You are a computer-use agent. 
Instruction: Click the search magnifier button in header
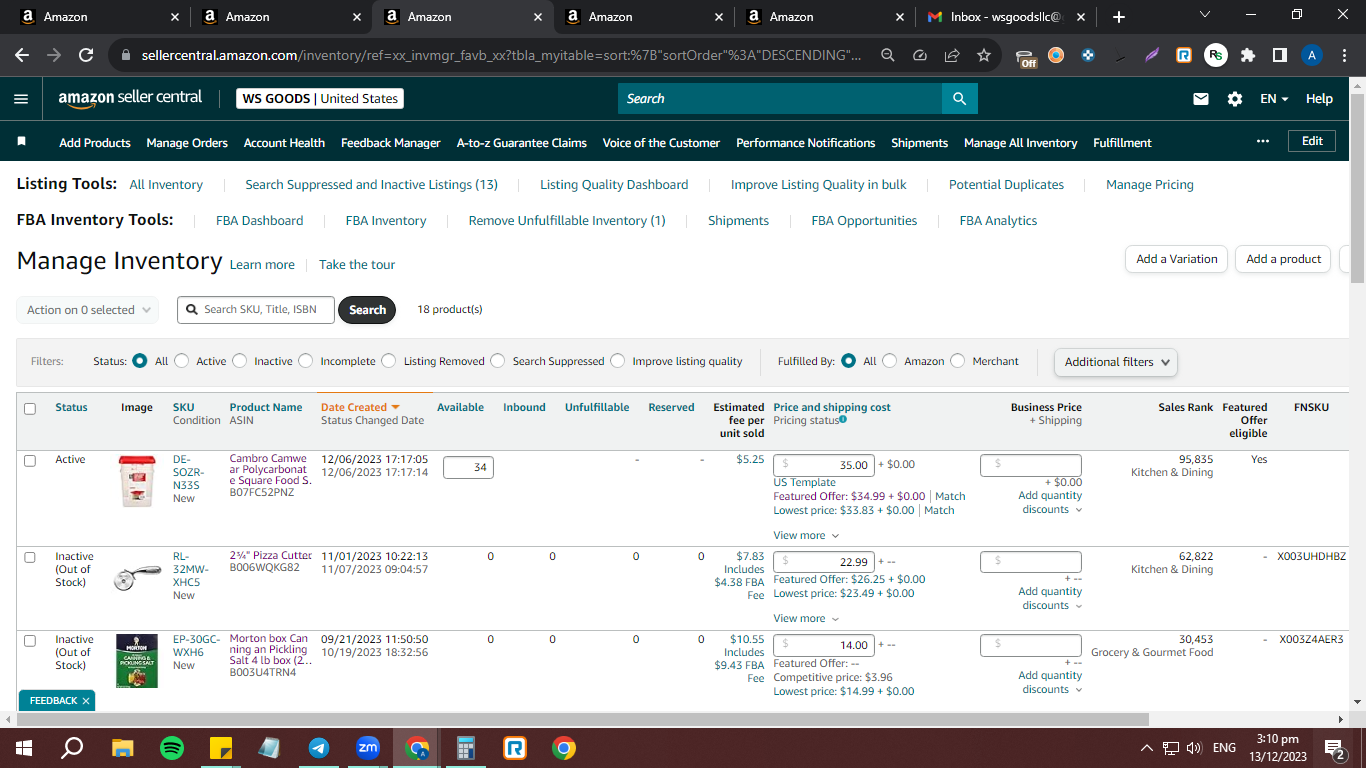[959, 98]
